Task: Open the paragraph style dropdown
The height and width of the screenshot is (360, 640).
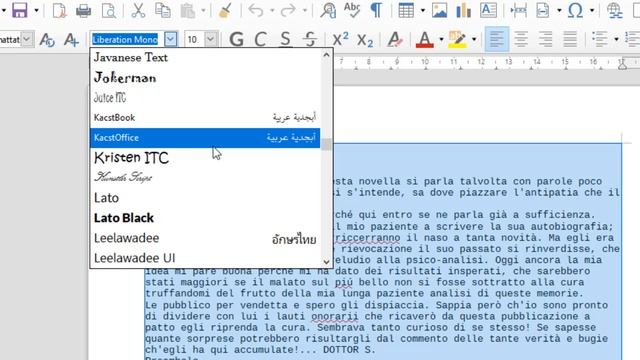Action: [27, 40]
